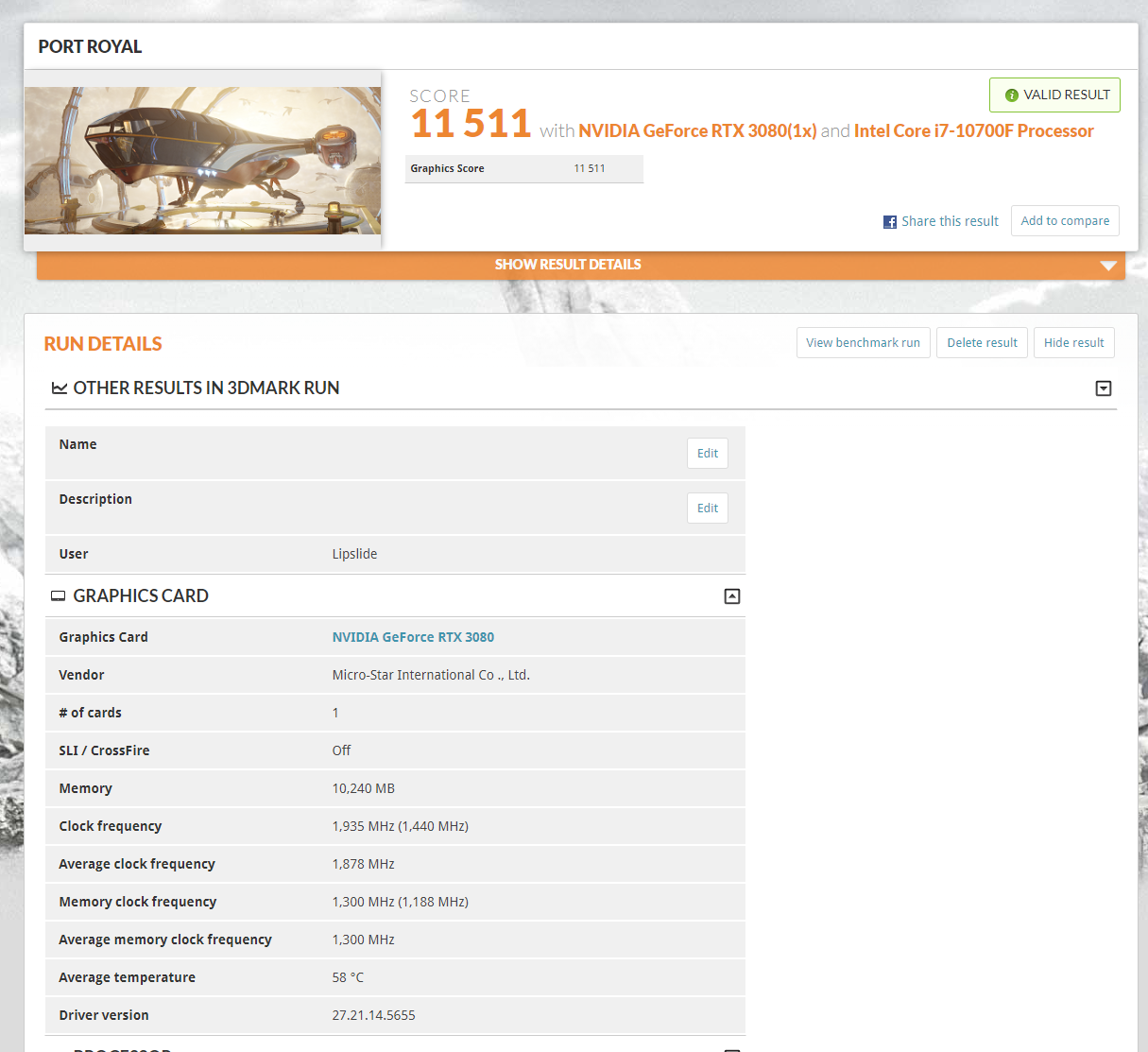This screenshot has width=1148, height=1052.
Task: Edit the Description field
Action: coord(708,509)
